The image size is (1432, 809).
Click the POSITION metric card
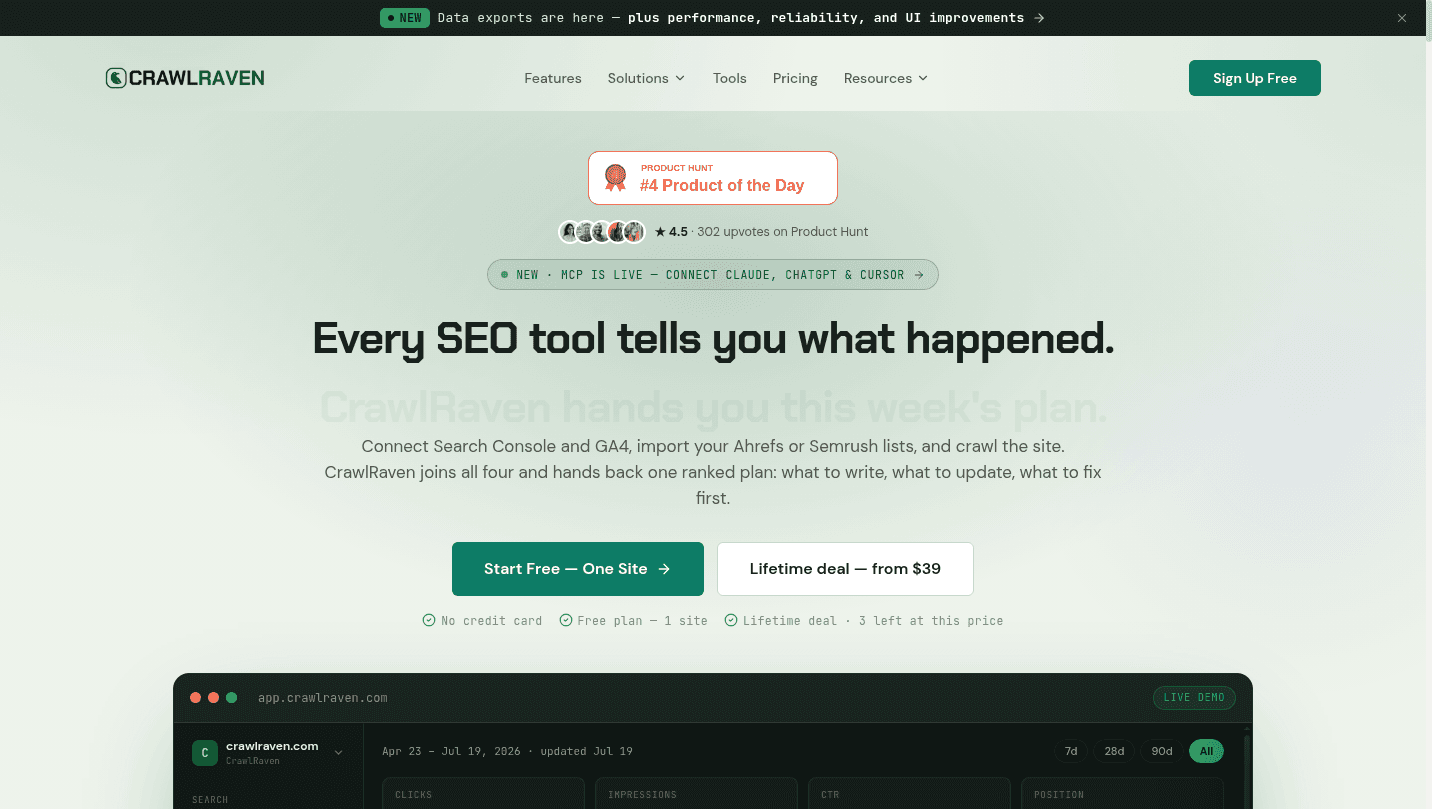tap(1122, 794)
